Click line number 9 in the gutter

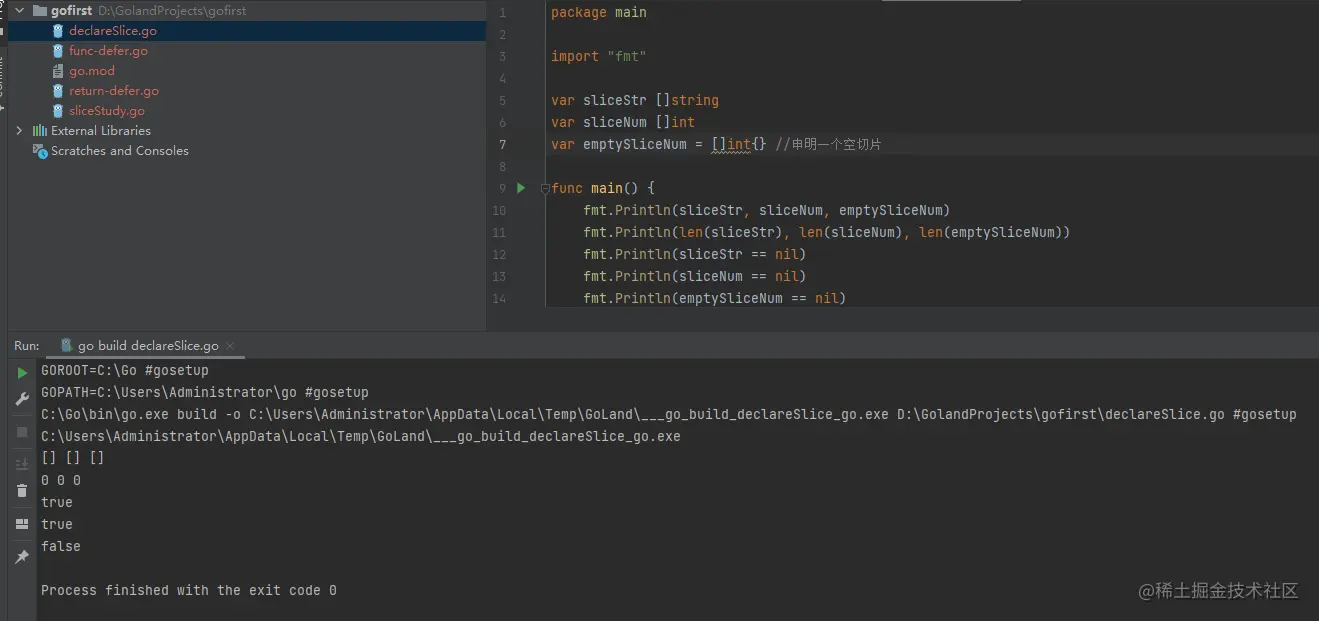pyautogui.click(x=502, y=188)
